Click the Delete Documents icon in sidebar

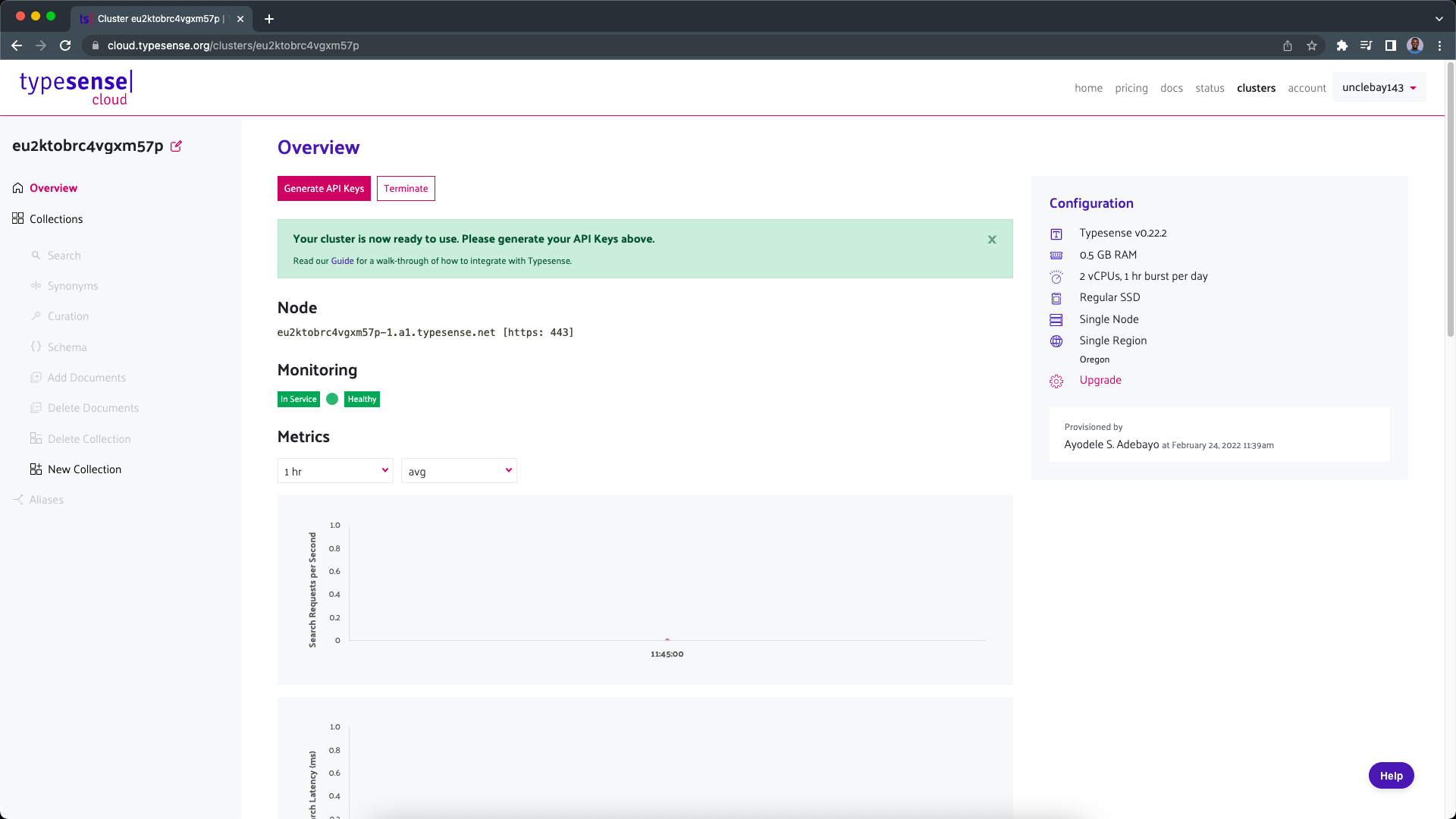click(36, 408)
